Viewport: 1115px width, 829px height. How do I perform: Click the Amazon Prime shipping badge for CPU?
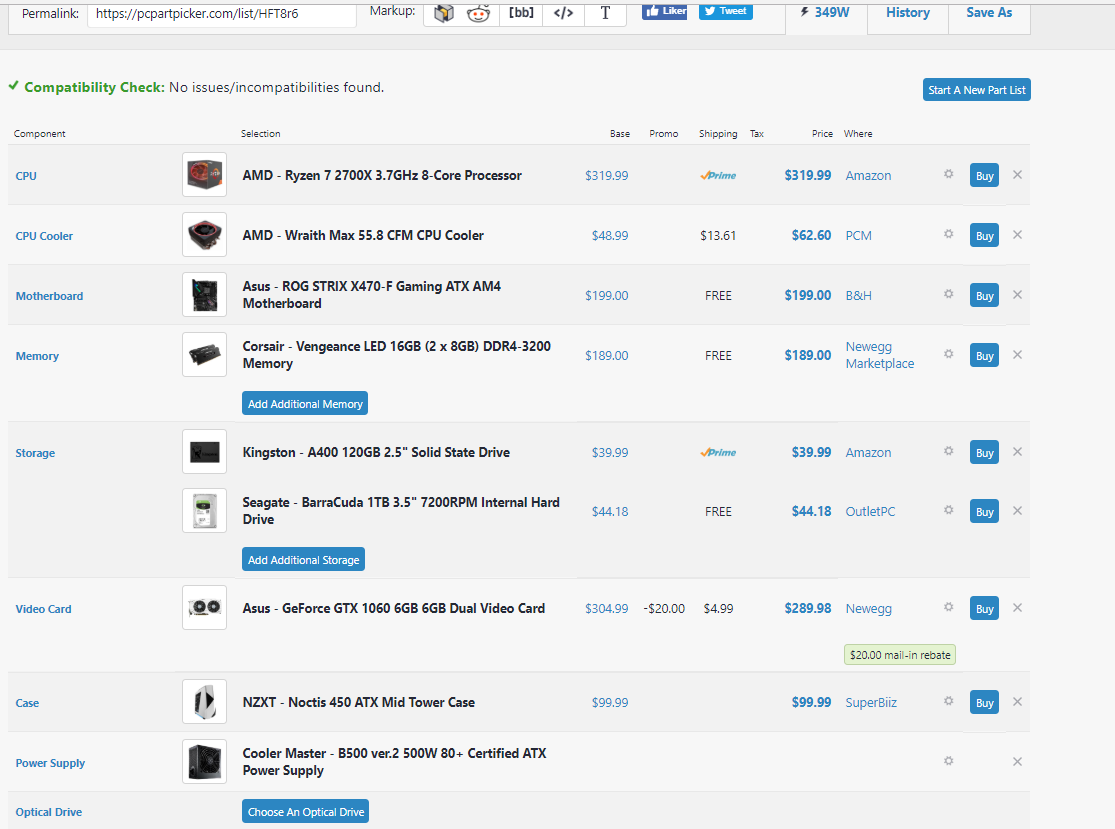718,176
